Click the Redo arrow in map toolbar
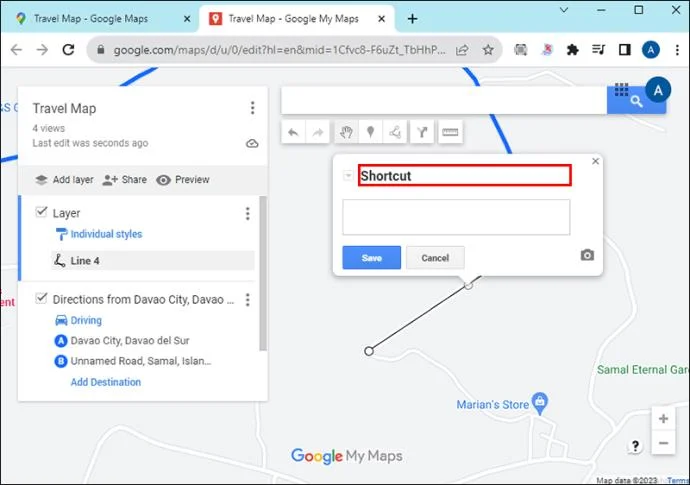The height and width of the screenshot is (485, 690). tap(318, 132)
